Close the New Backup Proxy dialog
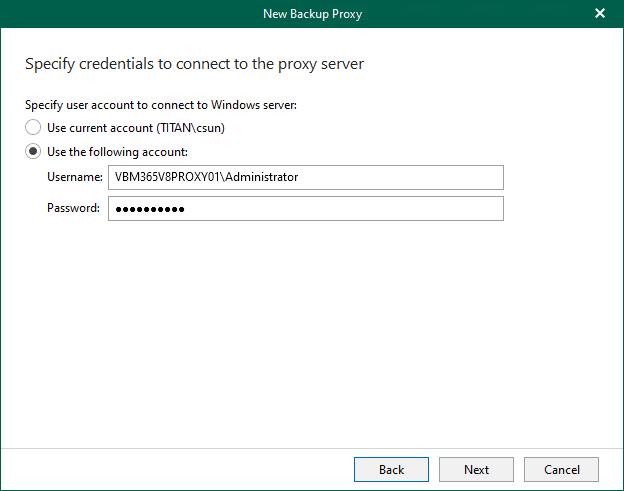Image resolution: width=624 pixels, height=491 pixels. pos(600,14)
